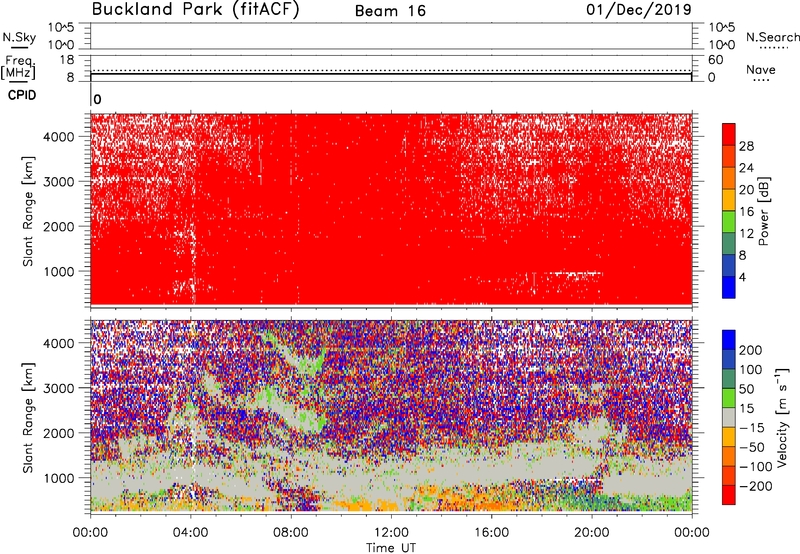Select the "04:00" time tick label
The height and width of the screenshot is (554, 800).
coord(191,533)
